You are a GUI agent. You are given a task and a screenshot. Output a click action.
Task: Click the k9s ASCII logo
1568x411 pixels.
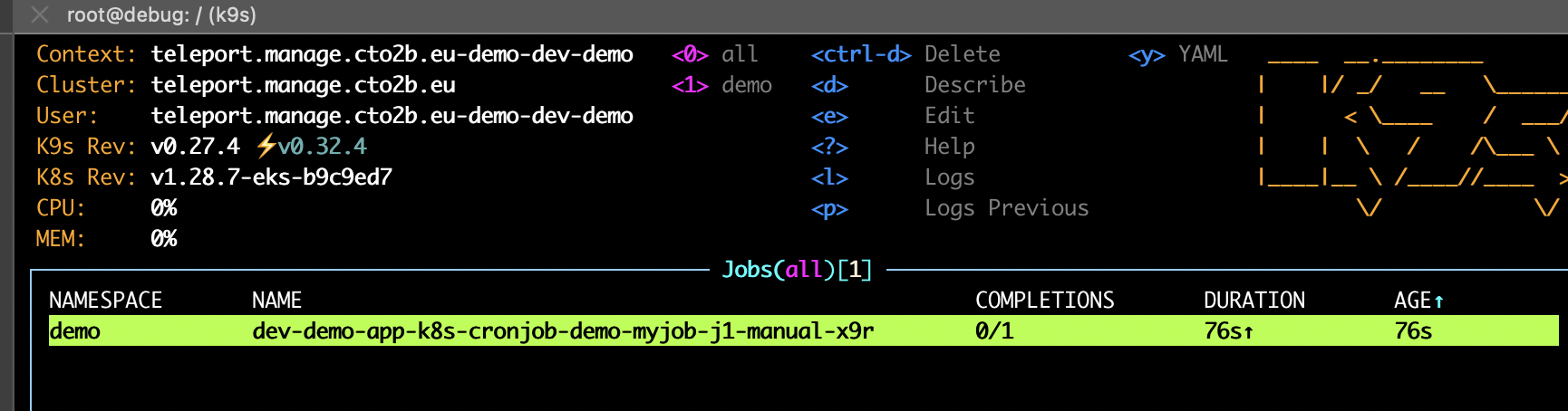[x=1412, y=131]
